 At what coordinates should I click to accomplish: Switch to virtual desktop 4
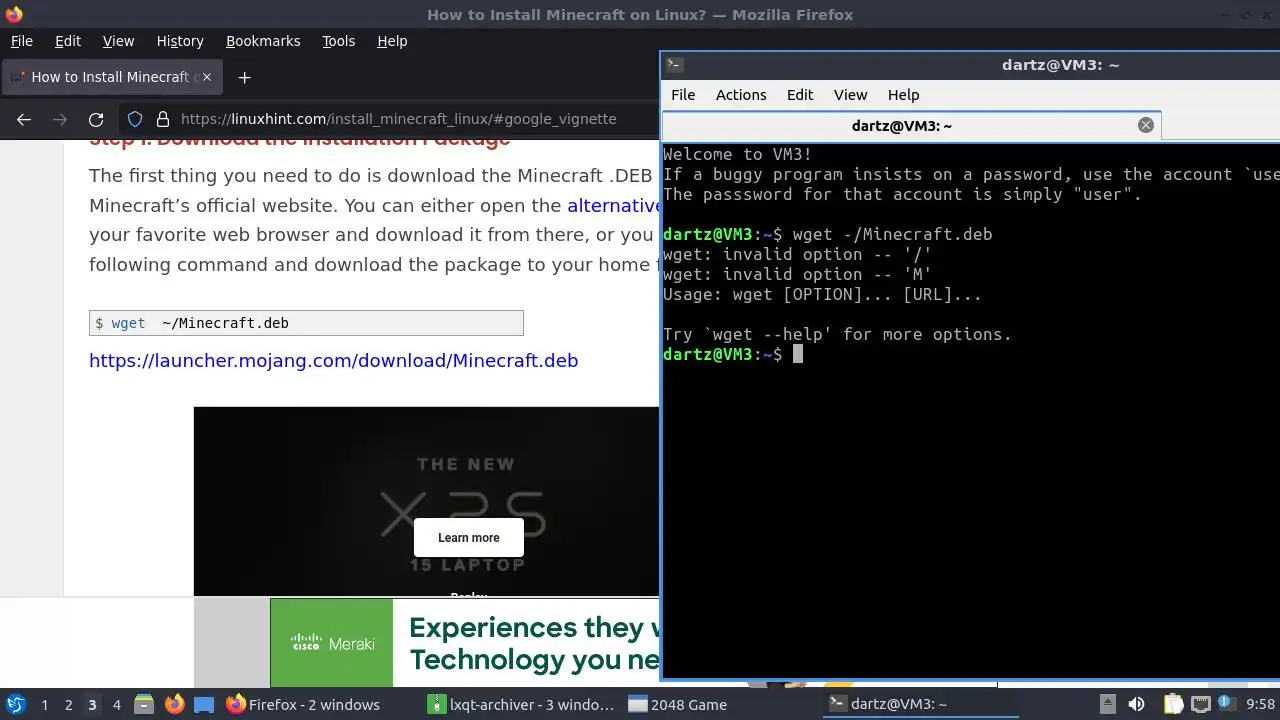click(116, 705)
